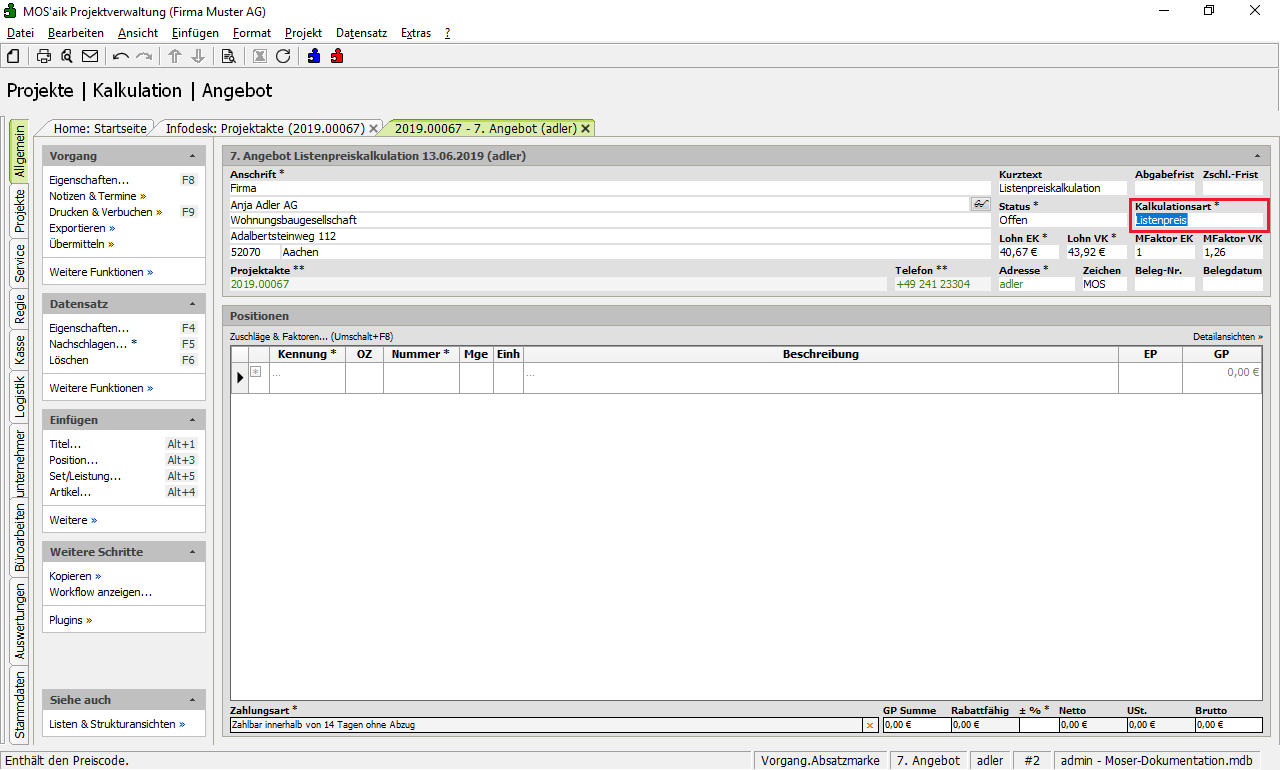The width and height of the screenshot is (1280, 770).
Task: Click the undo arrow icon
Action: point(121,56)
